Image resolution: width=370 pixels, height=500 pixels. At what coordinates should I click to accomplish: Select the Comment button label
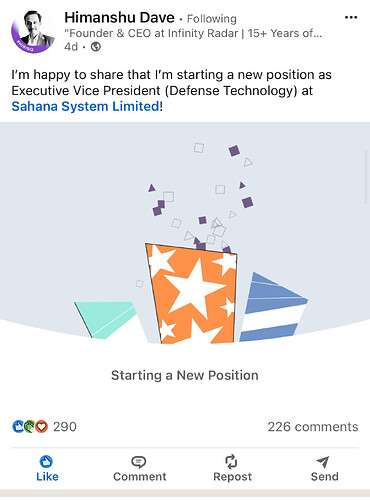coord(140,477)
